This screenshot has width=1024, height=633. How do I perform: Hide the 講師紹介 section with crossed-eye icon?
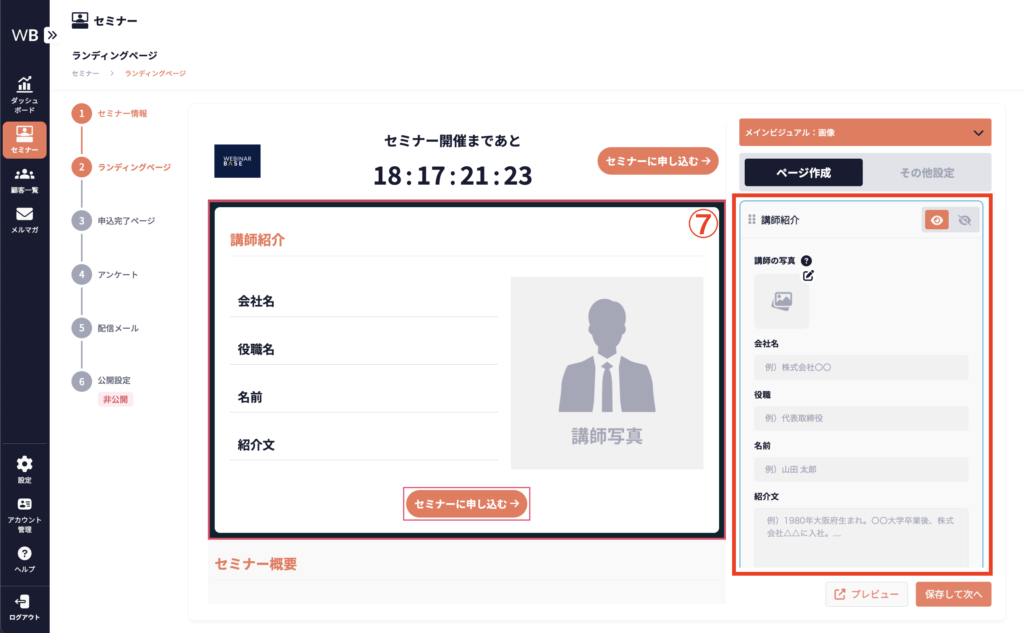(x=964, y=220)
